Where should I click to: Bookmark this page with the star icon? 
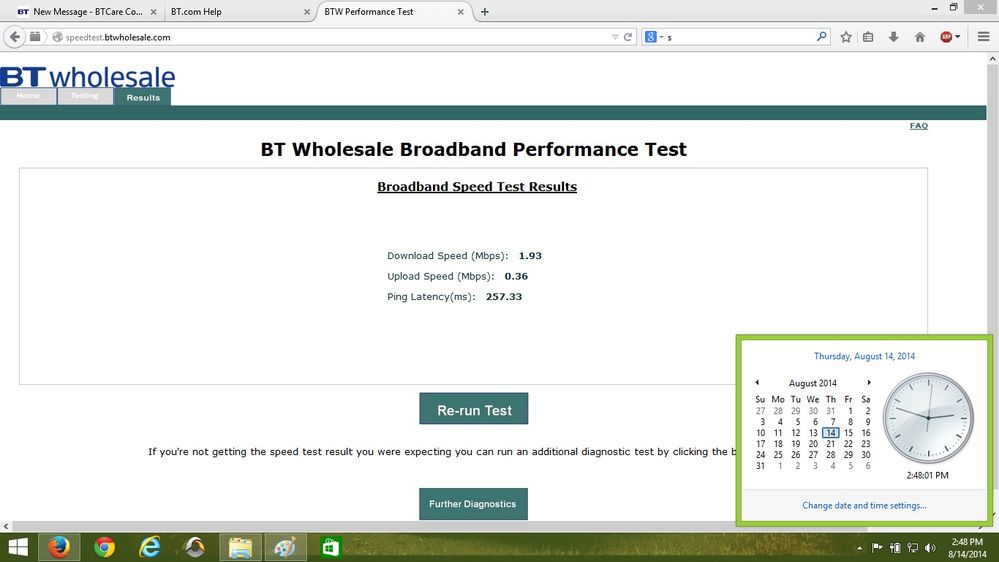(x=845, y=37)
